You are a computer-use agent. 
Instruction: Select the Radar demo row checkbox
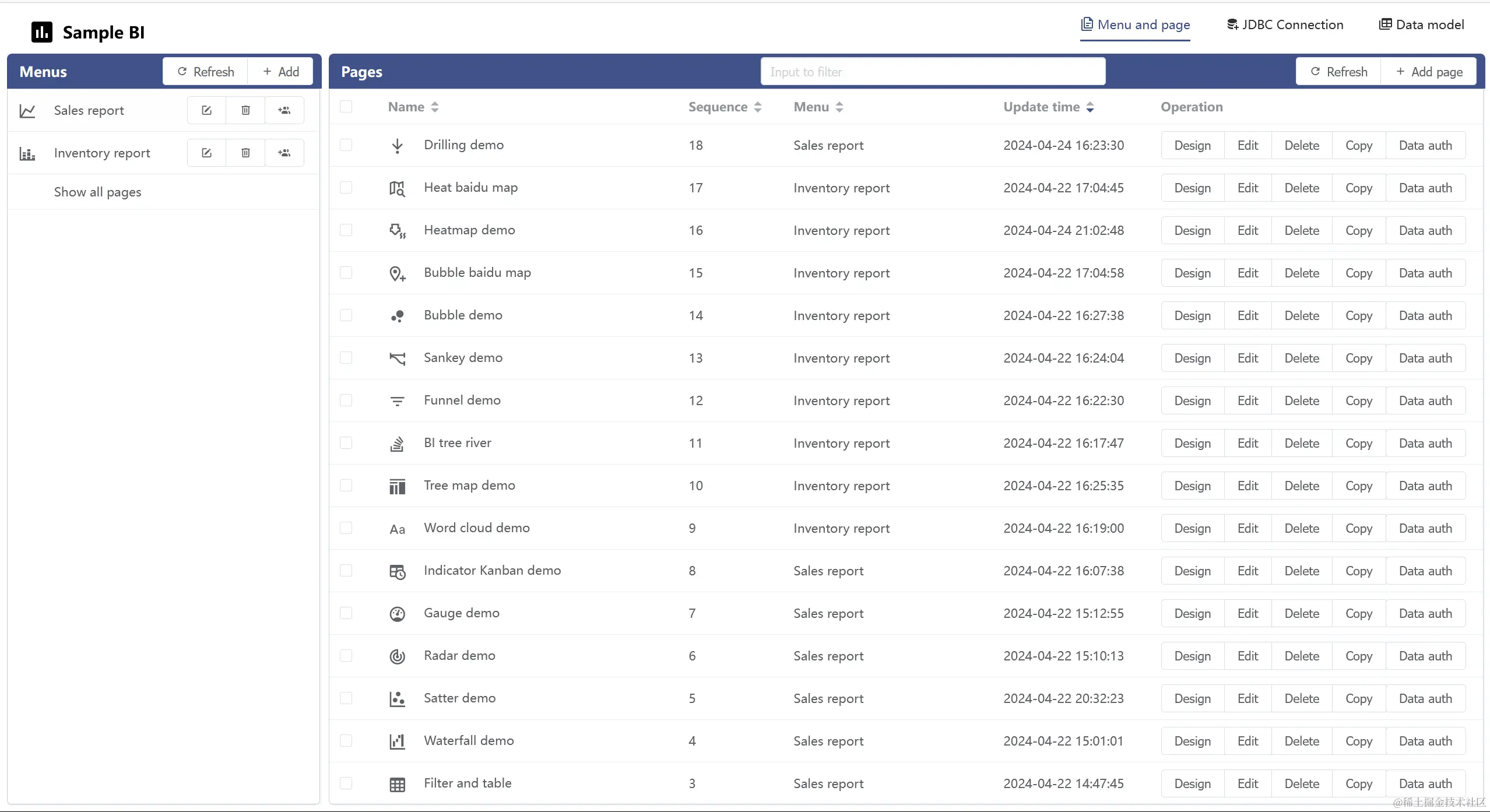(x=346, y=656)
